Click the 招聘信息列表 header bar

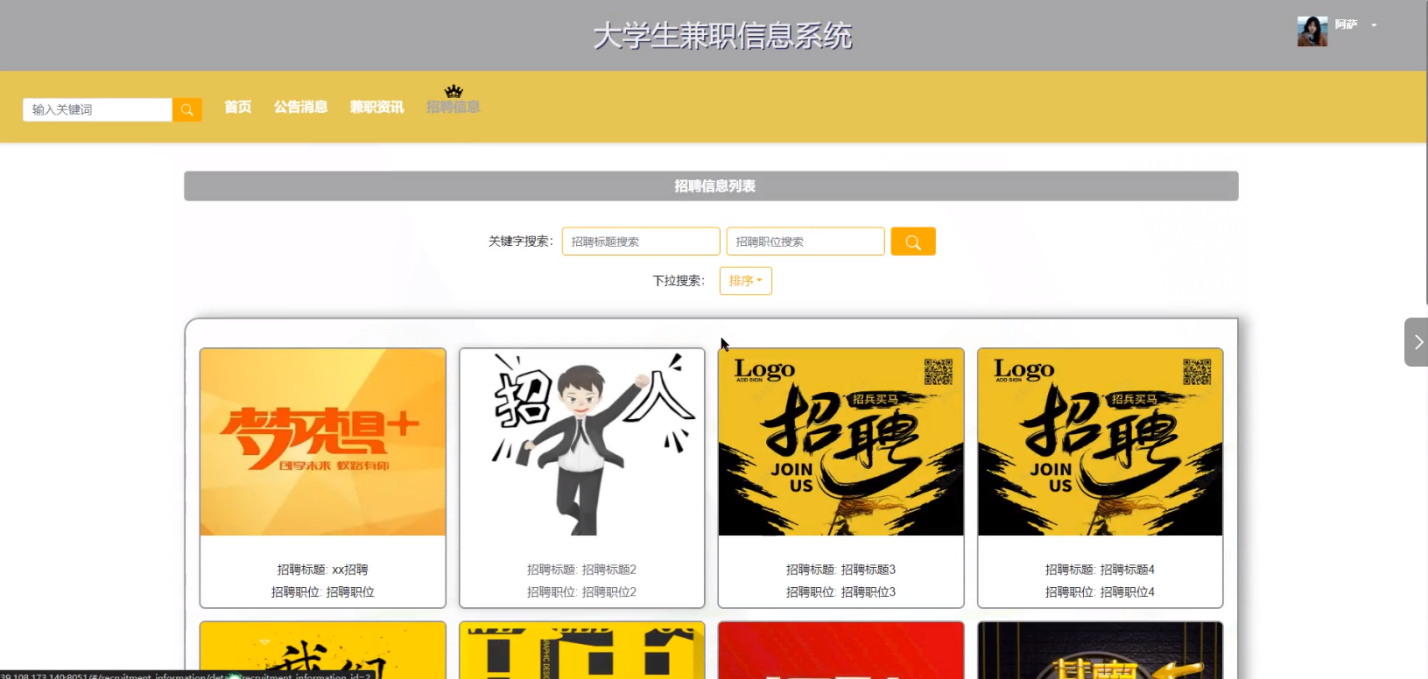711,186
